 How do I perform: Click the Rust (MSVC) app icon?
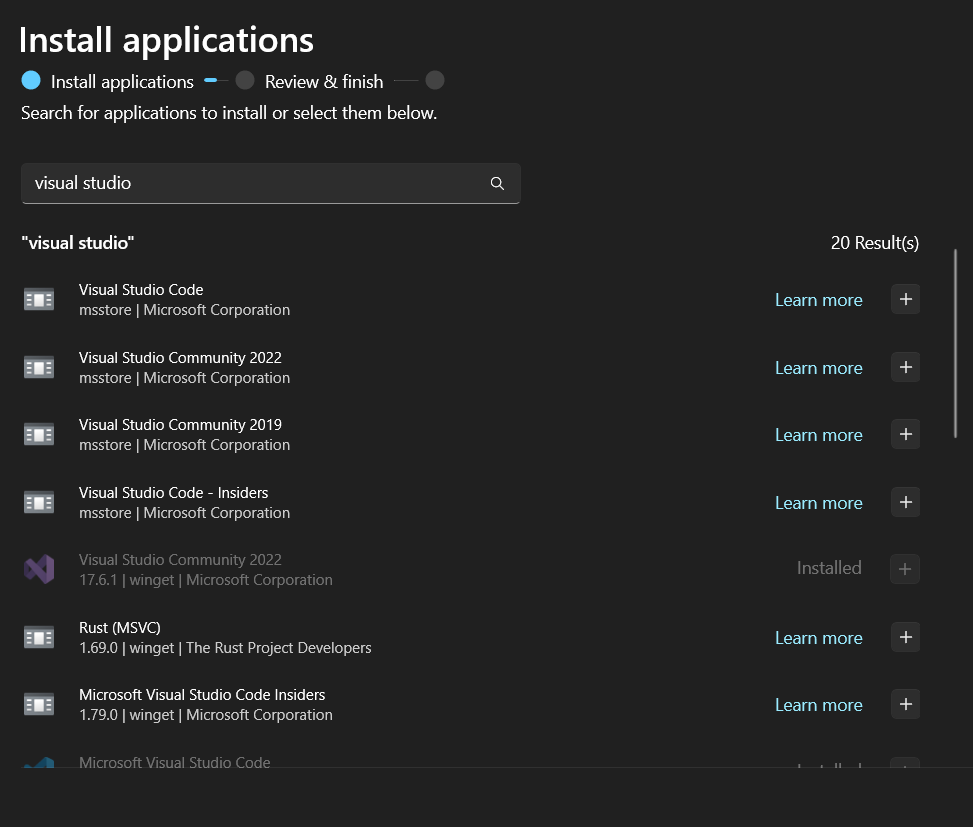pos(38,637)
